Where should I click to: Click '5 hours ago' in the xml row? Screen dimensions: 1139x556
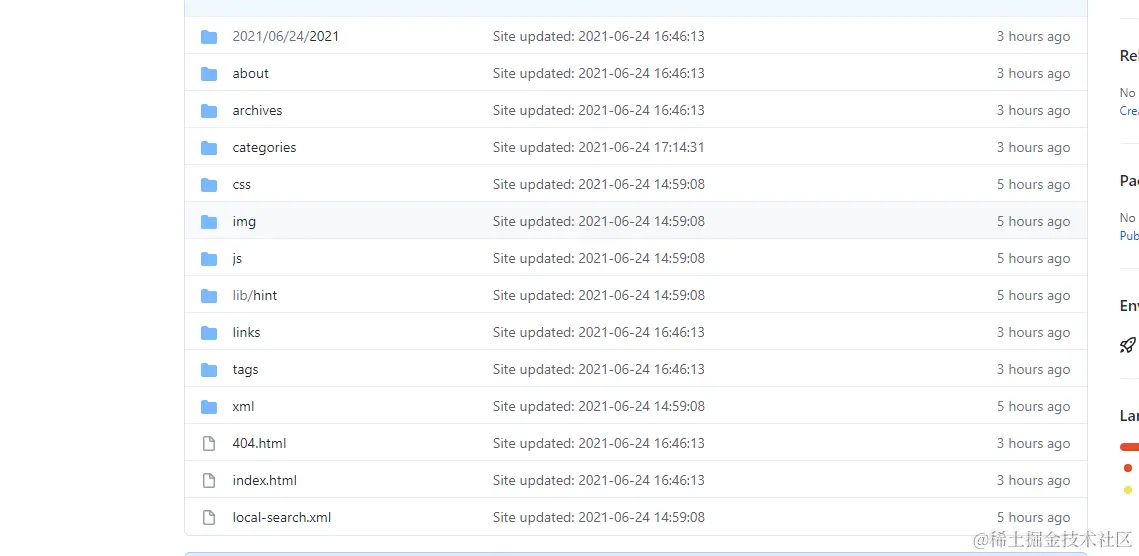(x=1033, y=406)
